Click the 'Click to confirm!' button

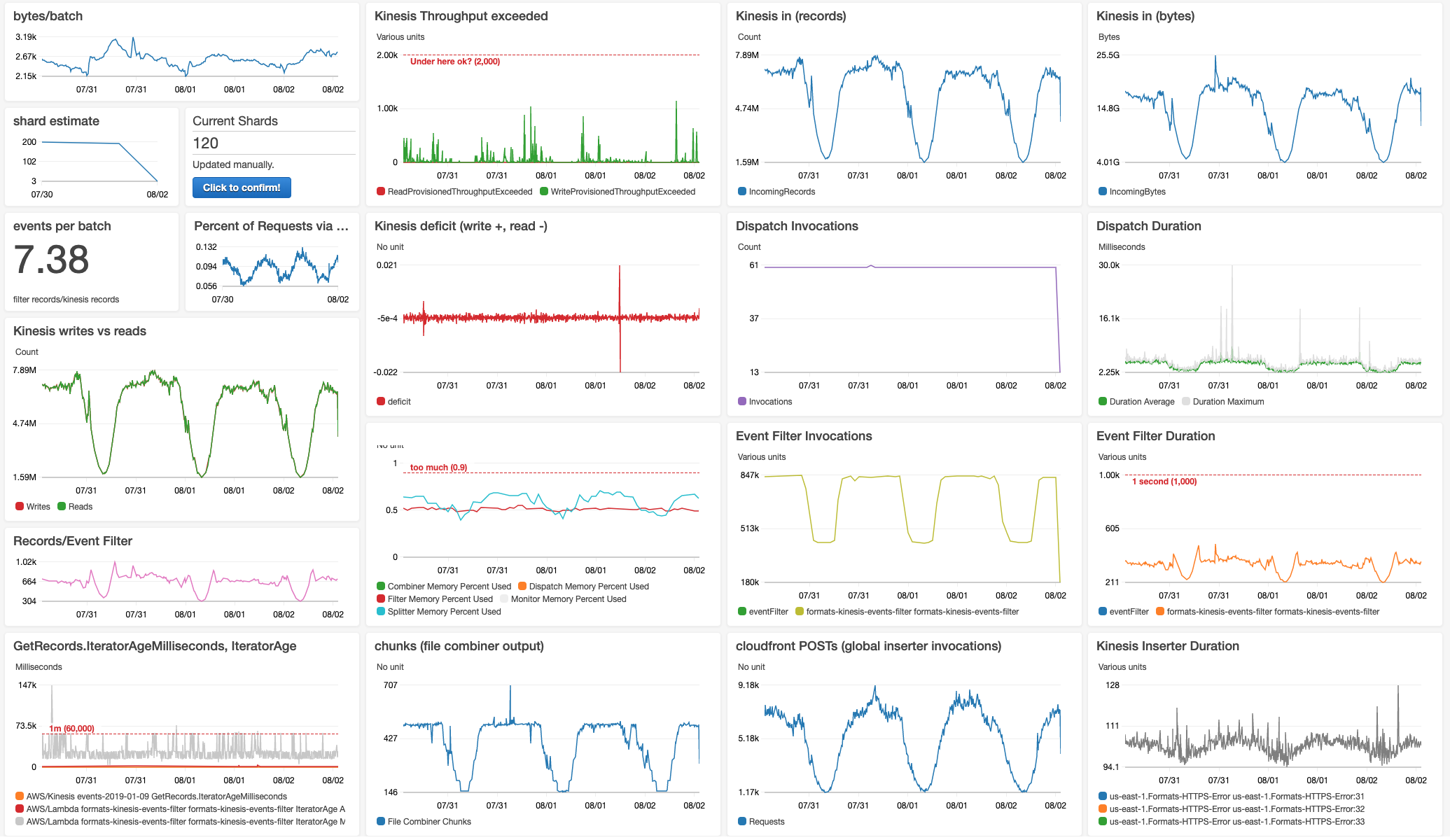click(242, 188)
